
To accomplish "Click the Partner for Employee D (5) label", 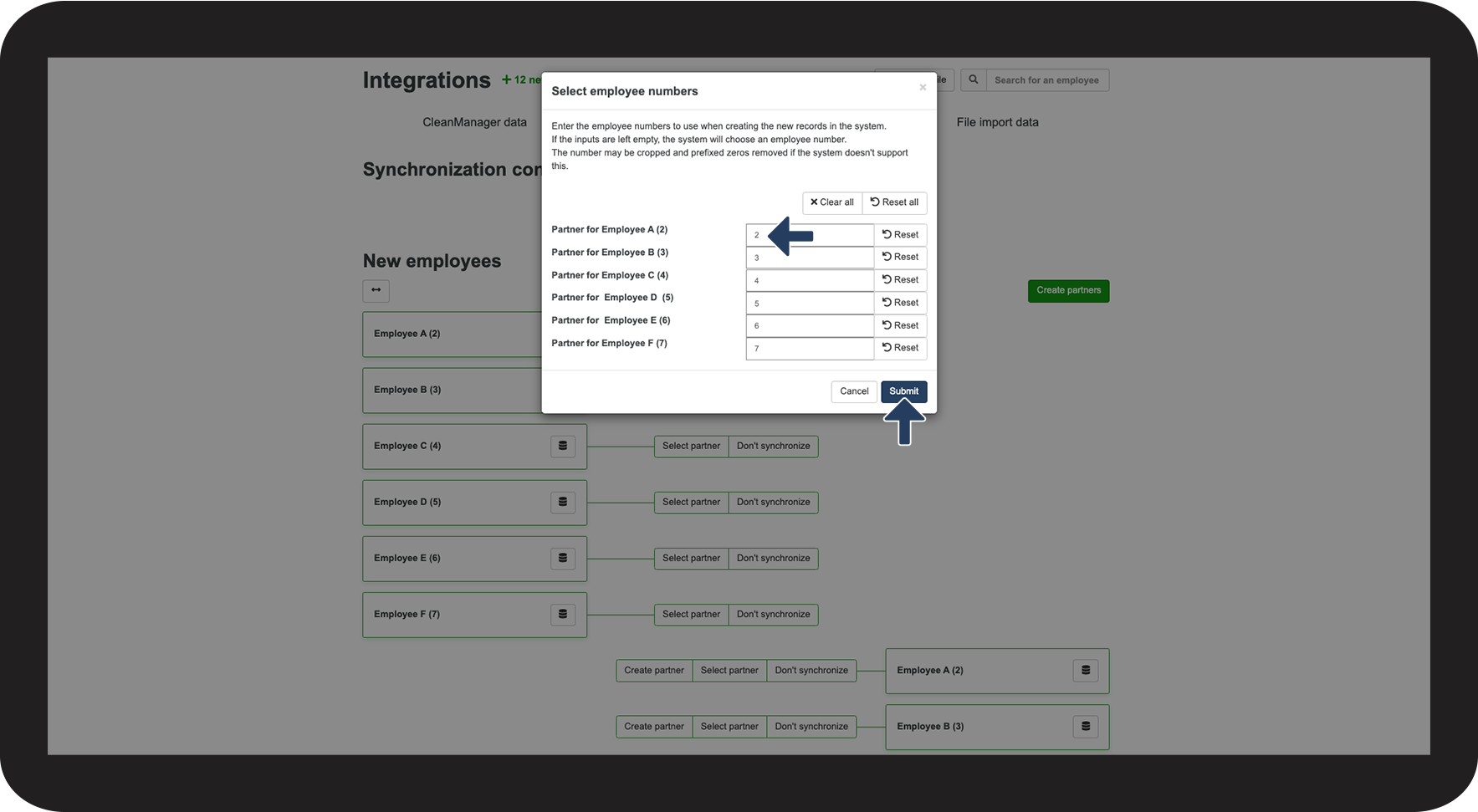I will pyautogui.click(x=612, y=298).
